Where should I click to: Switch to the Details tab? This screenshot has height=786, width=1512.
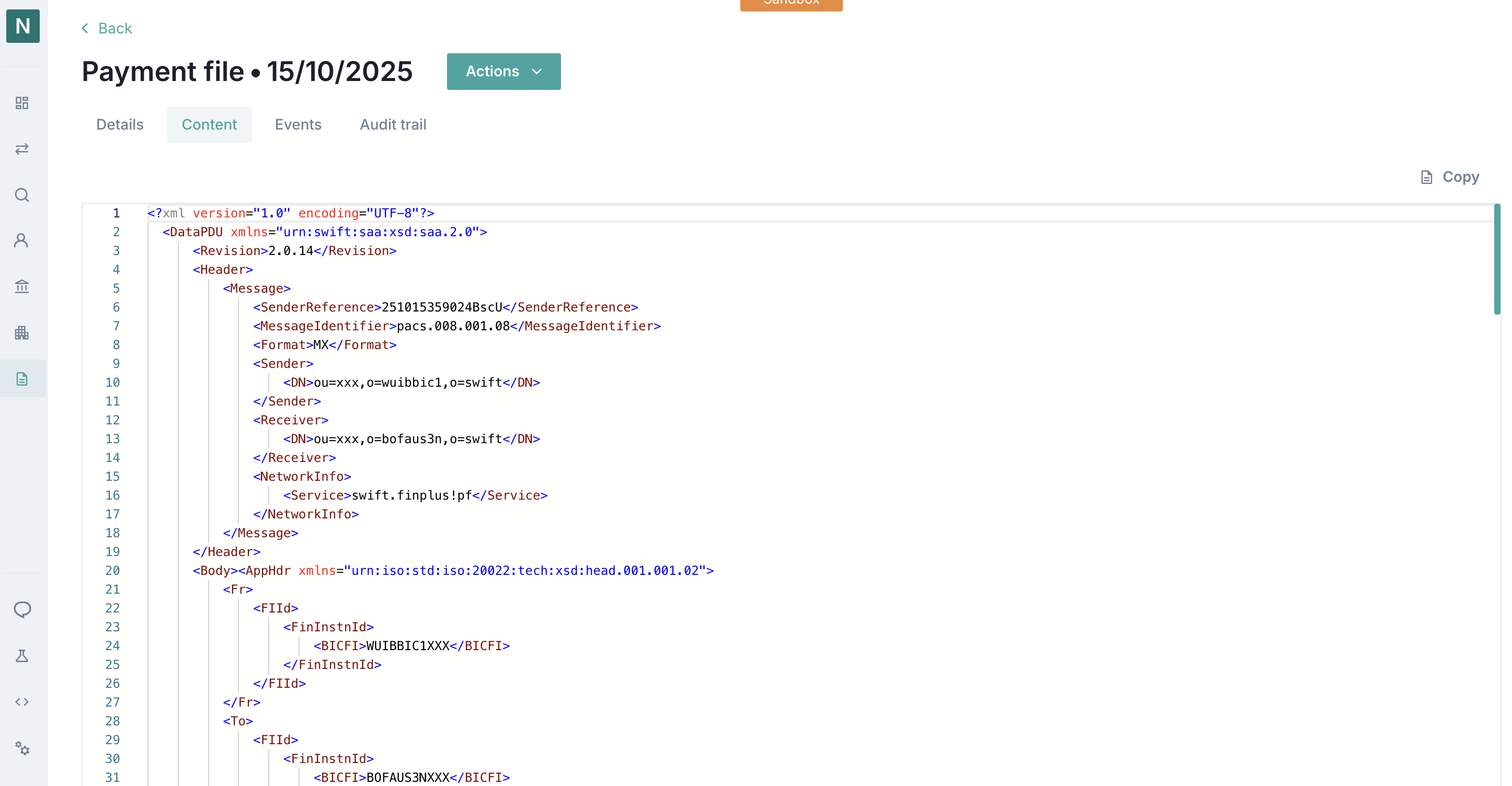pyautogui.click(x=120, y=124)
